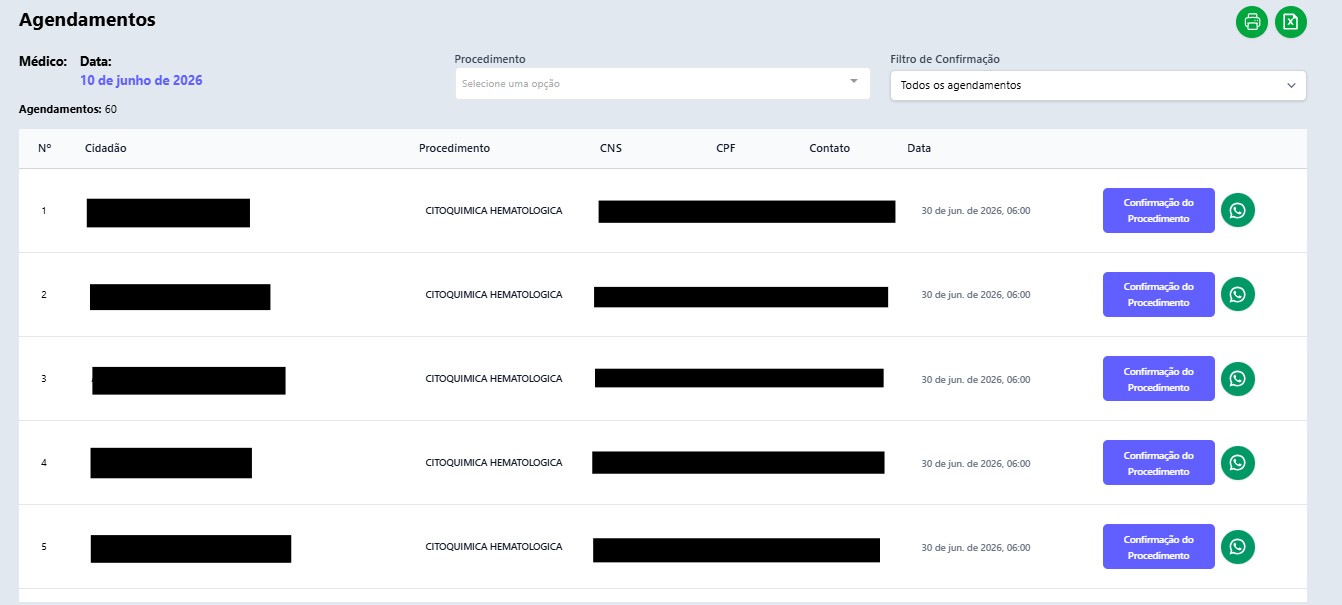Open WhatsApp for appointment number 1

click(x=1238, y=210)
